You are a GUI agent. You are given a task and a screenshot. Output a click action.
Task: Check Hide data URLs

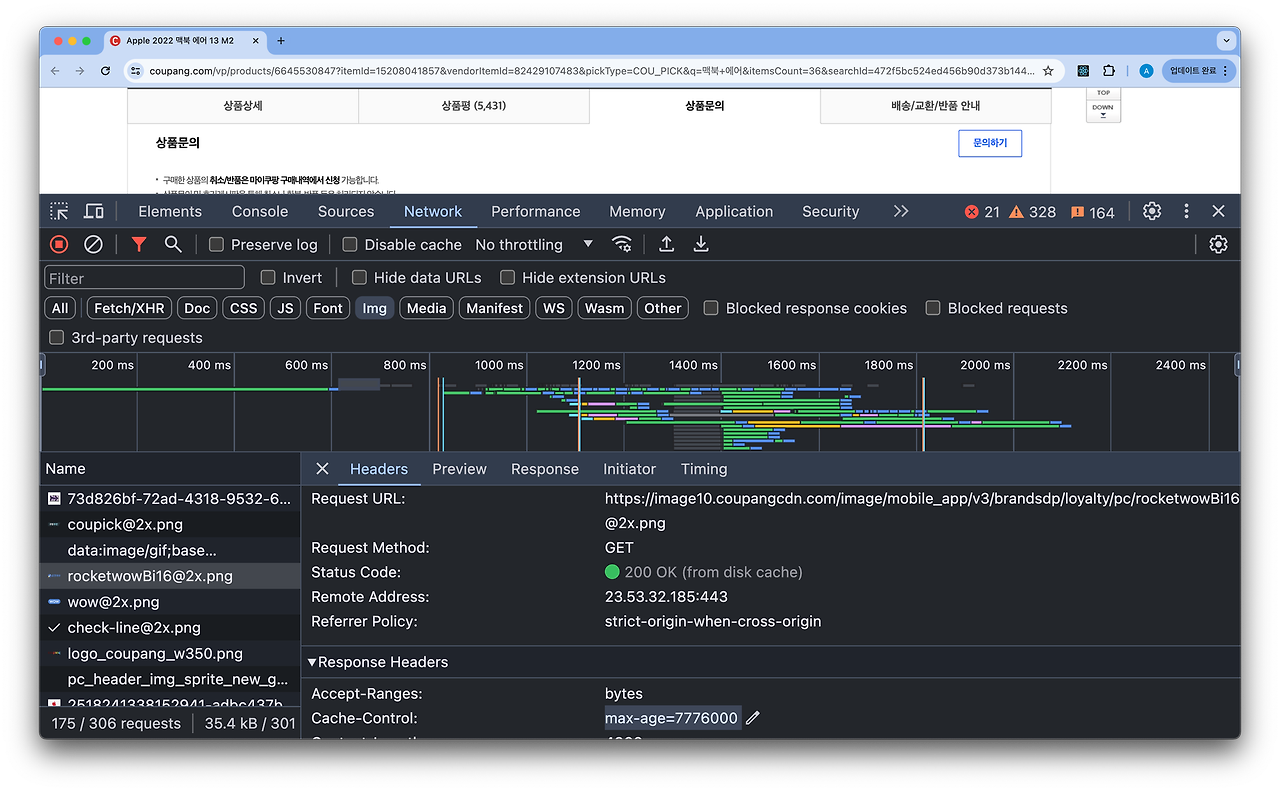point(359,277)
